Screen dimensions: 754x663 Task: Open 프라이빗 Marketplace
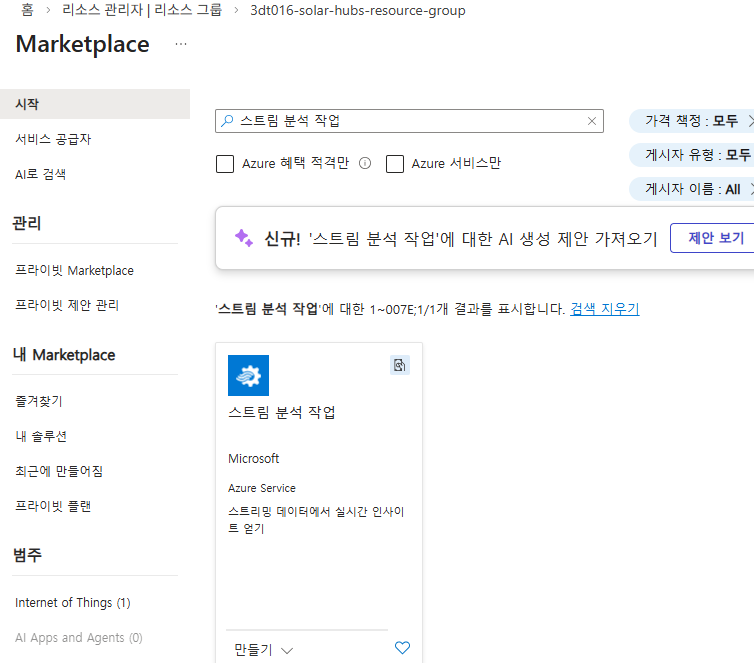tap(74, 271)
